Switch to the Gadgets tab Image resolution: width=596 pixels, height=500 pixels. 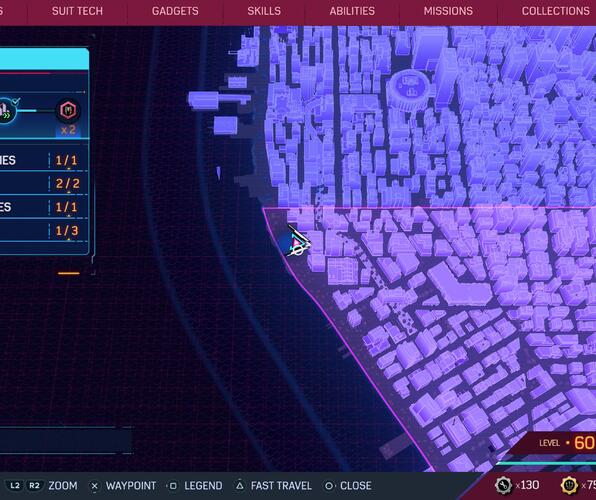(175, 11)
